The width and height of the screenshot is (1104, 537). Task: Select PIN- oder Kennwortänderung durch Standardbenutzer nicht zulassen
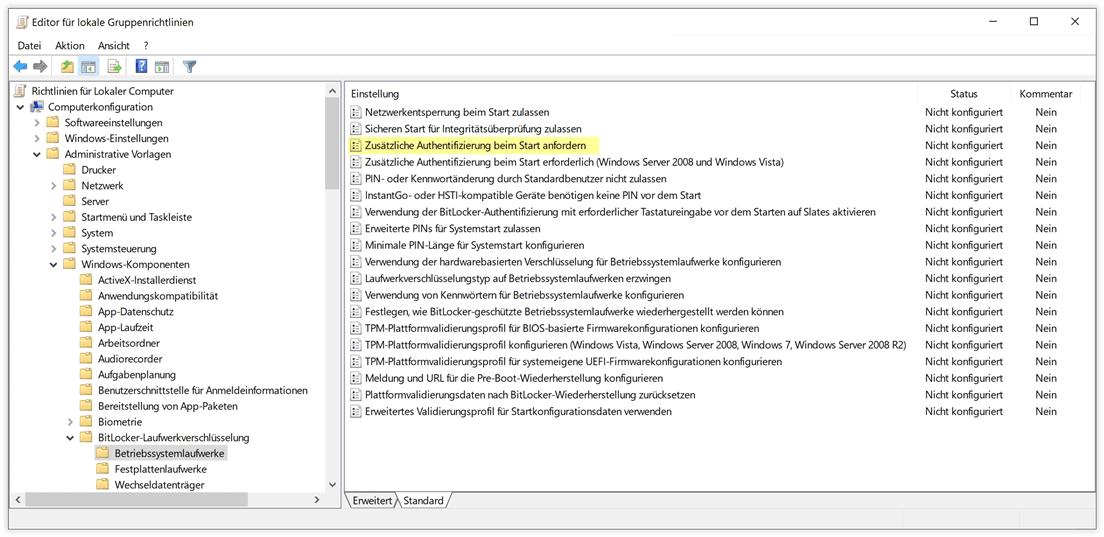[x=515, y=179]
